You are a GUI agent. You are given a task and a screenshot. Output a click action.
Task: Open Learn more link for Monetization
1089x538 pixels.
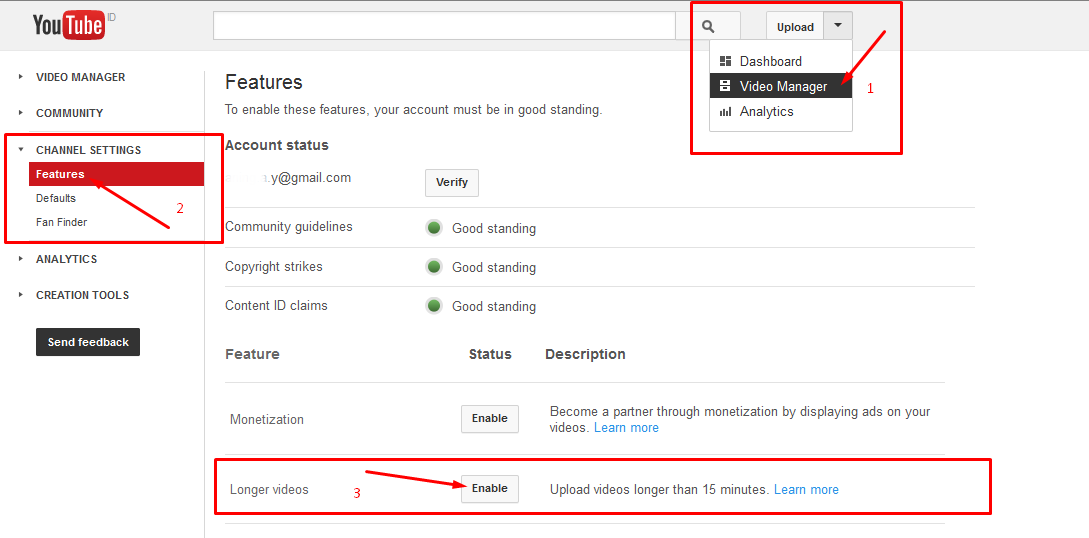click(x=626, y=428)
